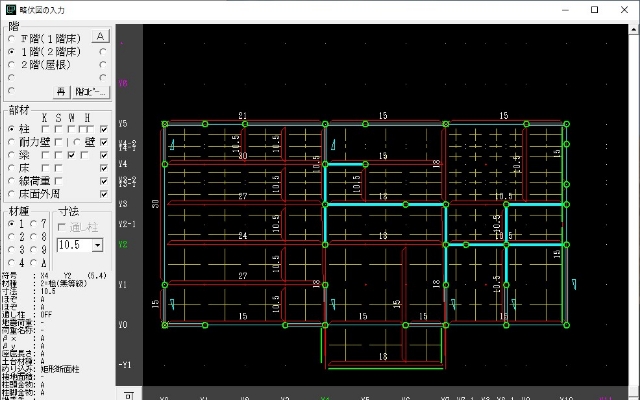Select the F階(1階床) floor option
Screen dimensions: 640x400
point(11,38)
